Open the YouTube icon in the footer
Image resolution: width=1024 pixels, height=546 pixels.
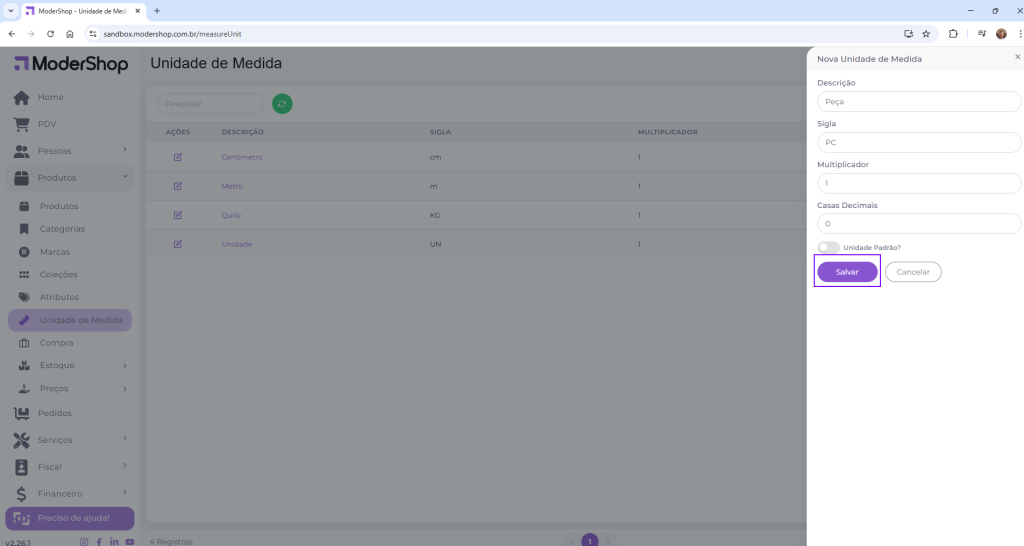point(130,541)
